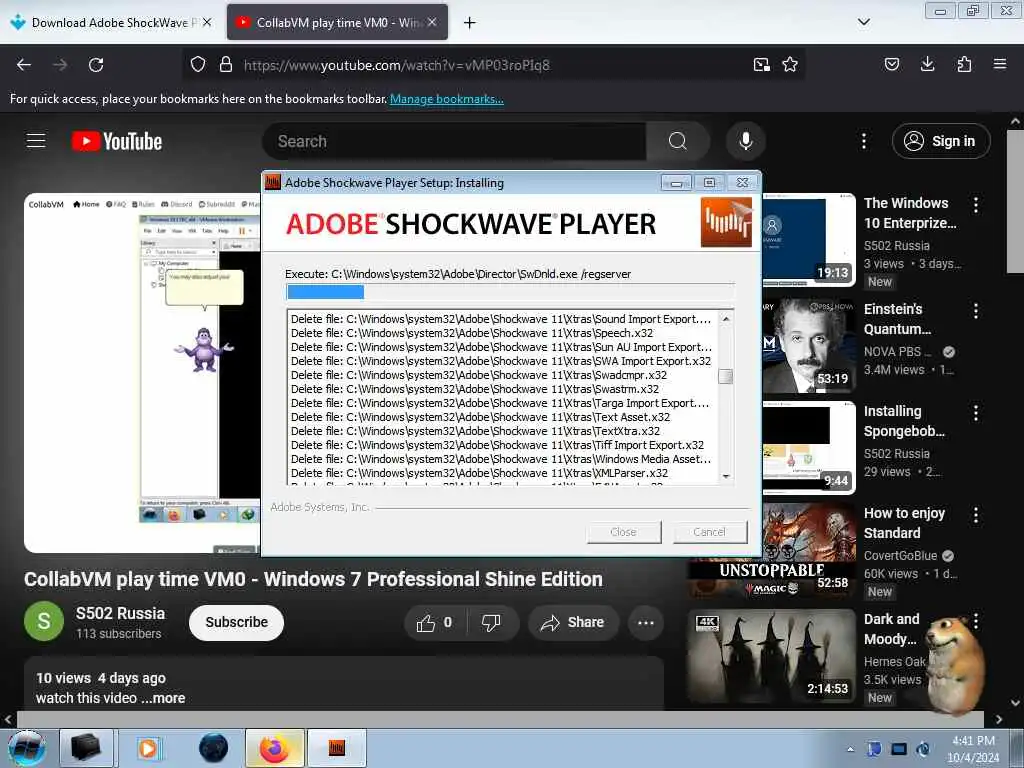1024x768 pixels.
Task: Go back with the browser back arrow
Action: 24,65
